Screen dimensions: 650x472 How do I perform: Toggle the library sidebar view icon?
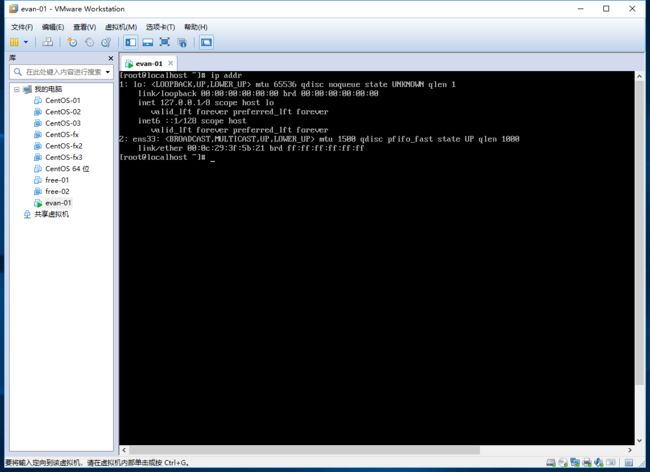pos(131,42)
